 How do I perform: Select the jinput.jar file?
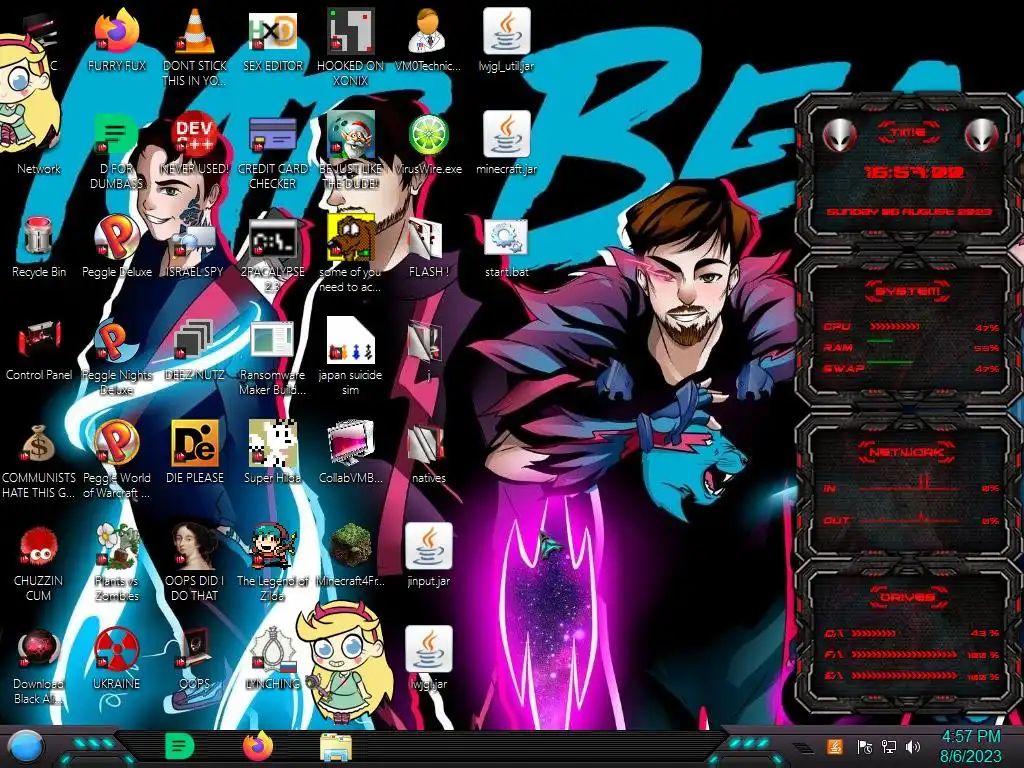(428, 546)
